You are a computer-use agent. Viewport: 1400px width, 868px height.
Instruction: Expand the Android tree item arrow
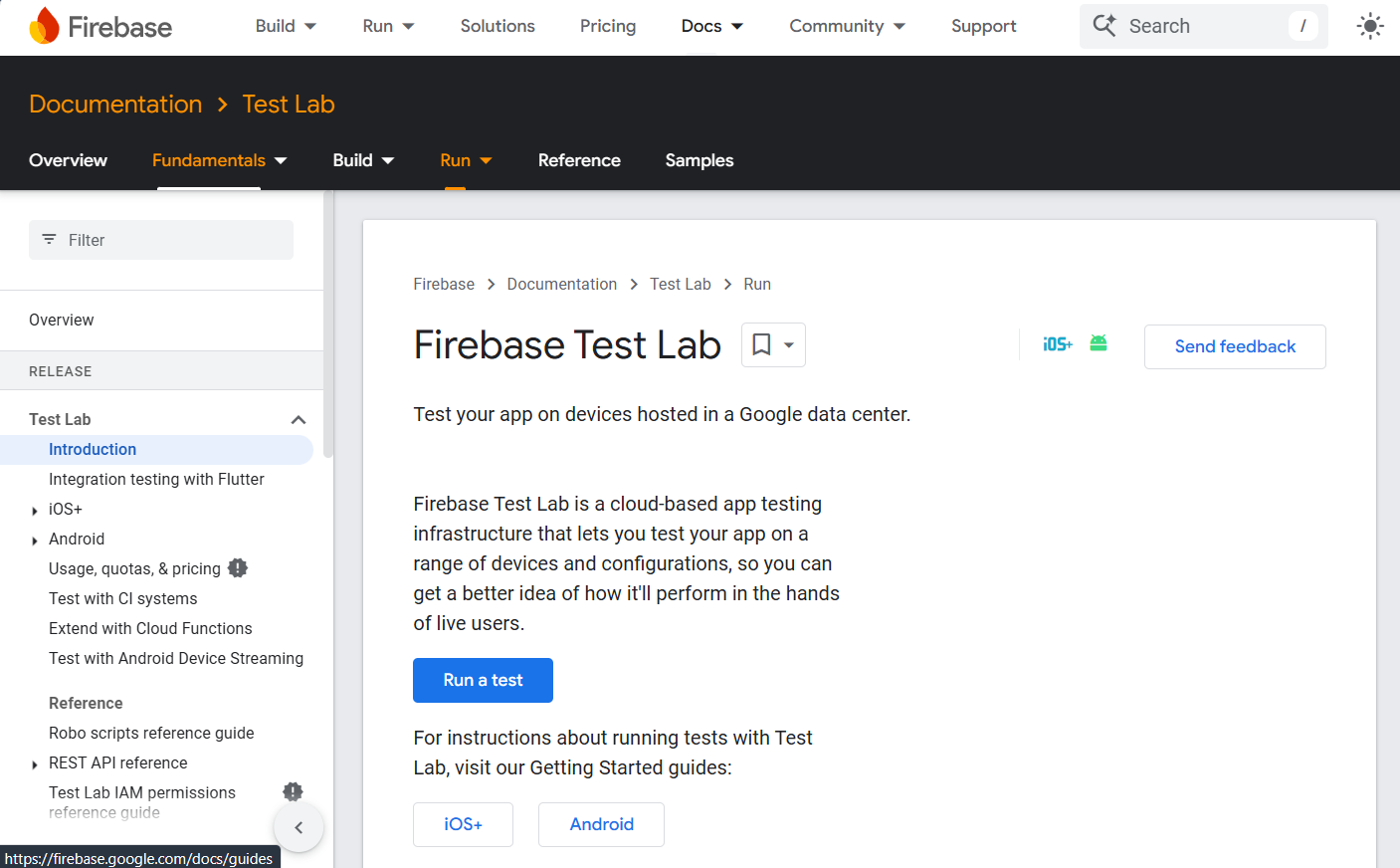[35, 540]
